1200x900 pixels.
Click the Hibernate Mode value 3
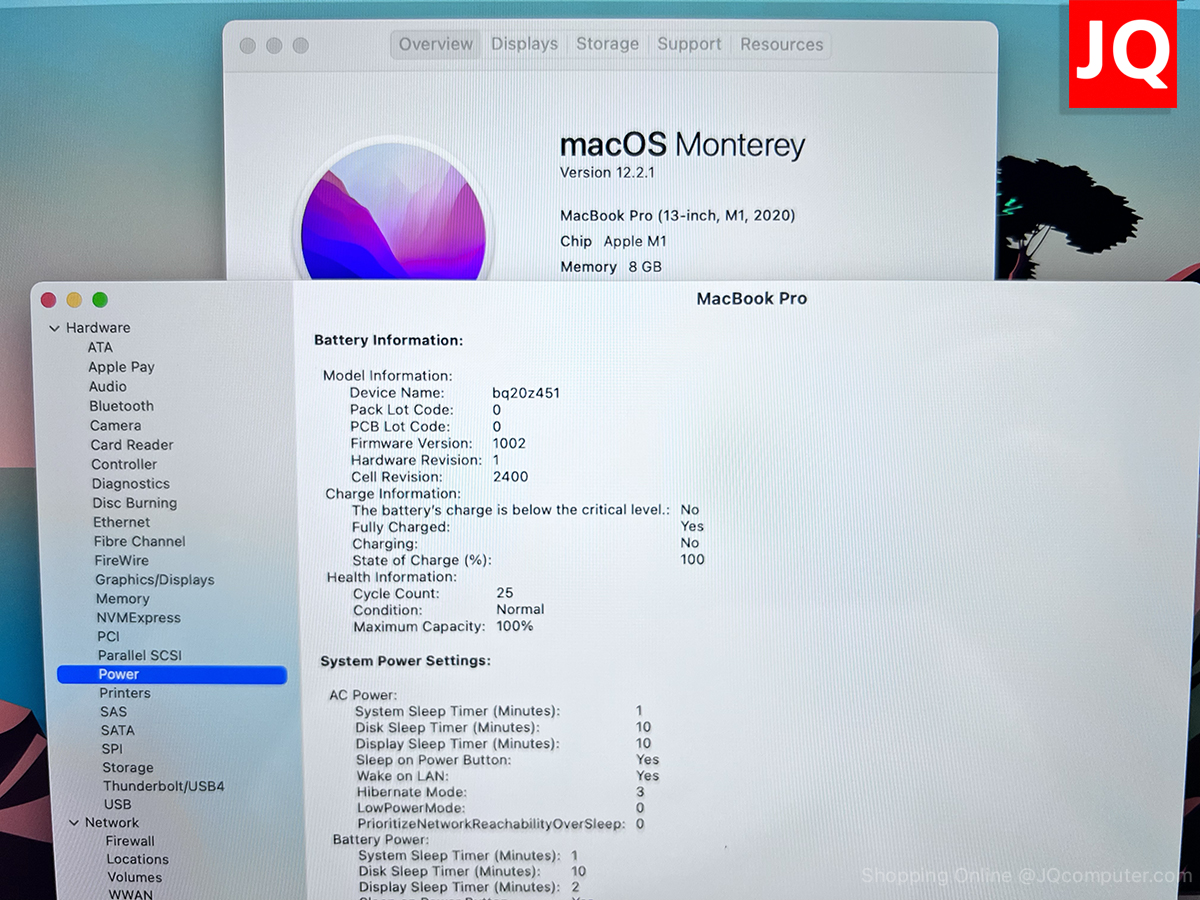pos(640,792)
